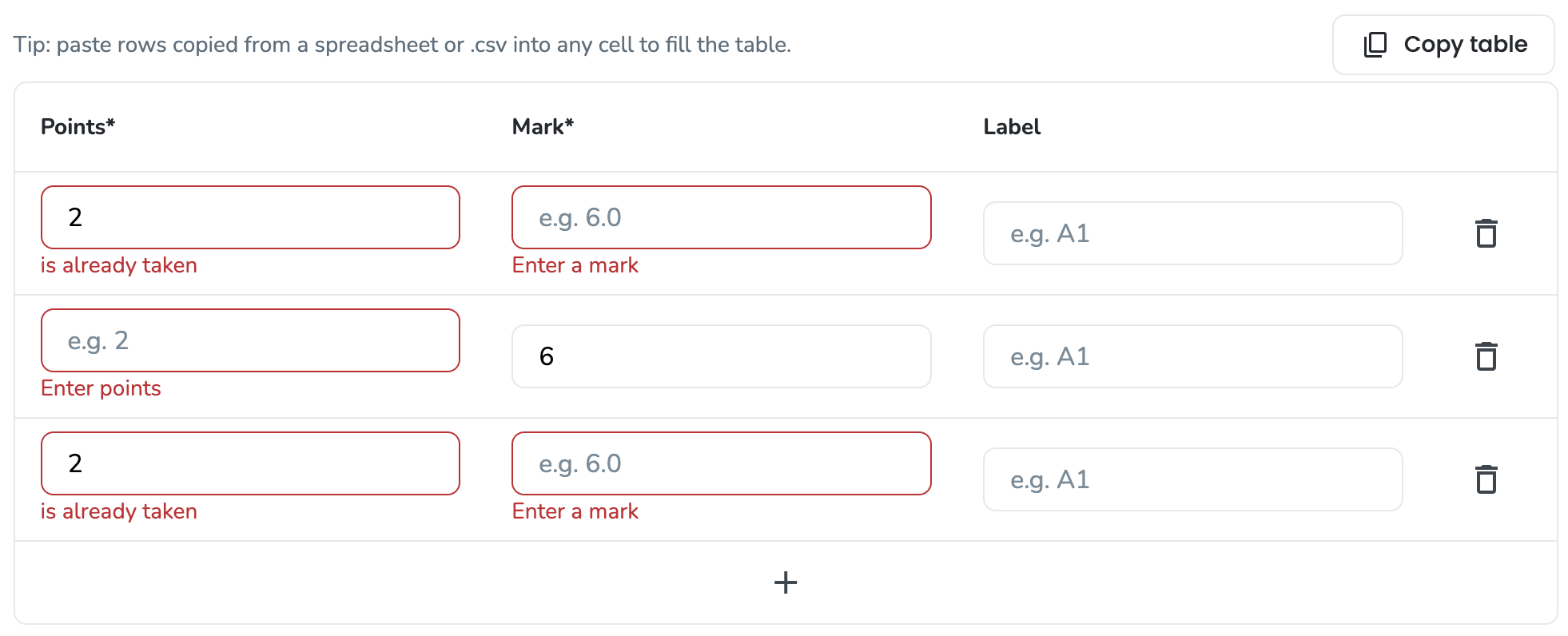Add a new row with the plus icon
The image size is (1568, 636).
[x=786, y=582]
